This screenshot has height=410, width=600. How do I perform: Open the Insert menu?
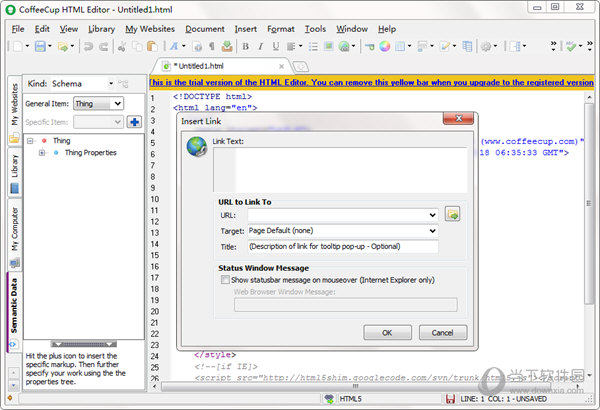(246, 29)
